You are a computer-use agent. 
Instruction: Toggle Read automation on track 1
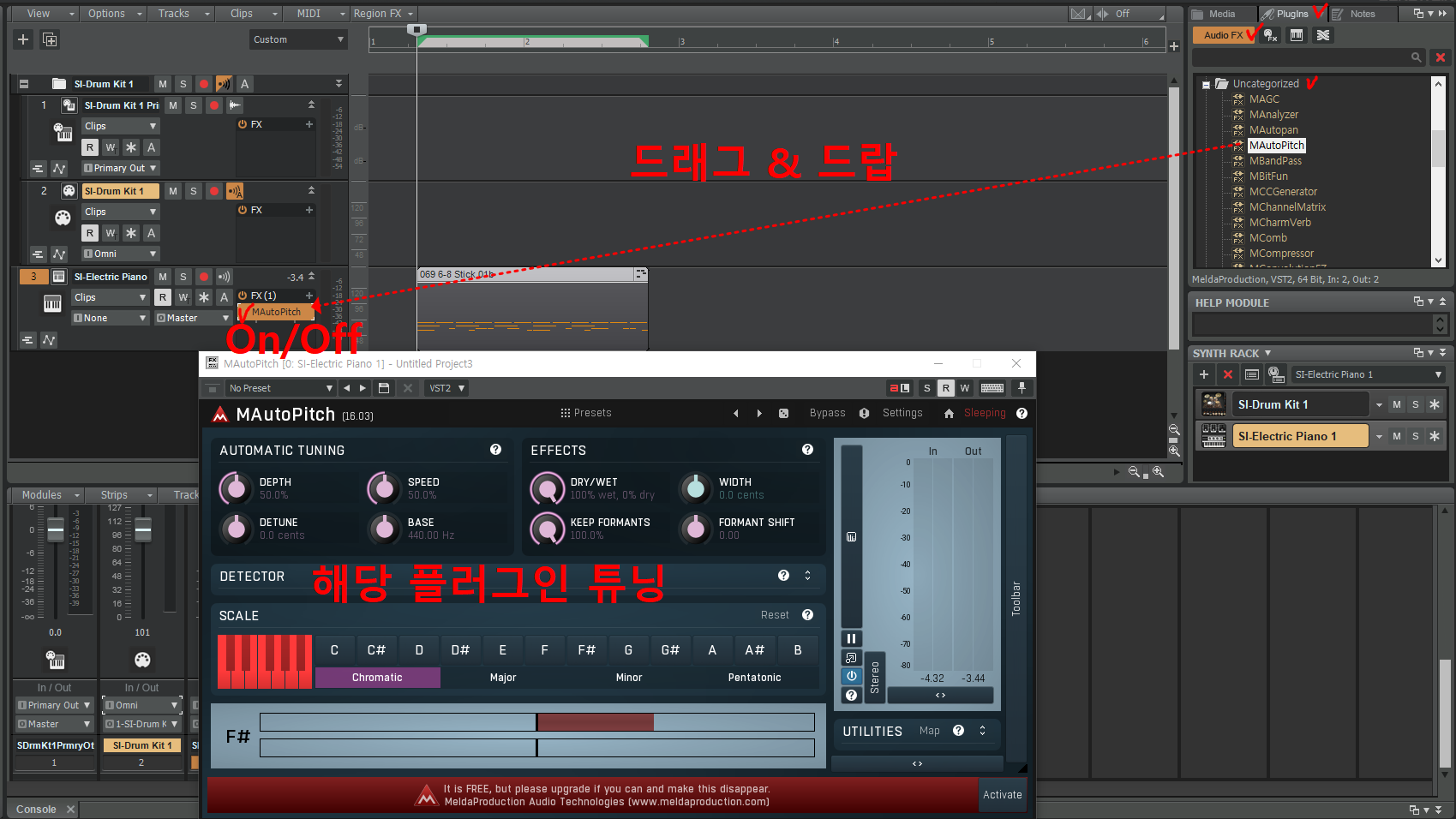pos(90,147)
